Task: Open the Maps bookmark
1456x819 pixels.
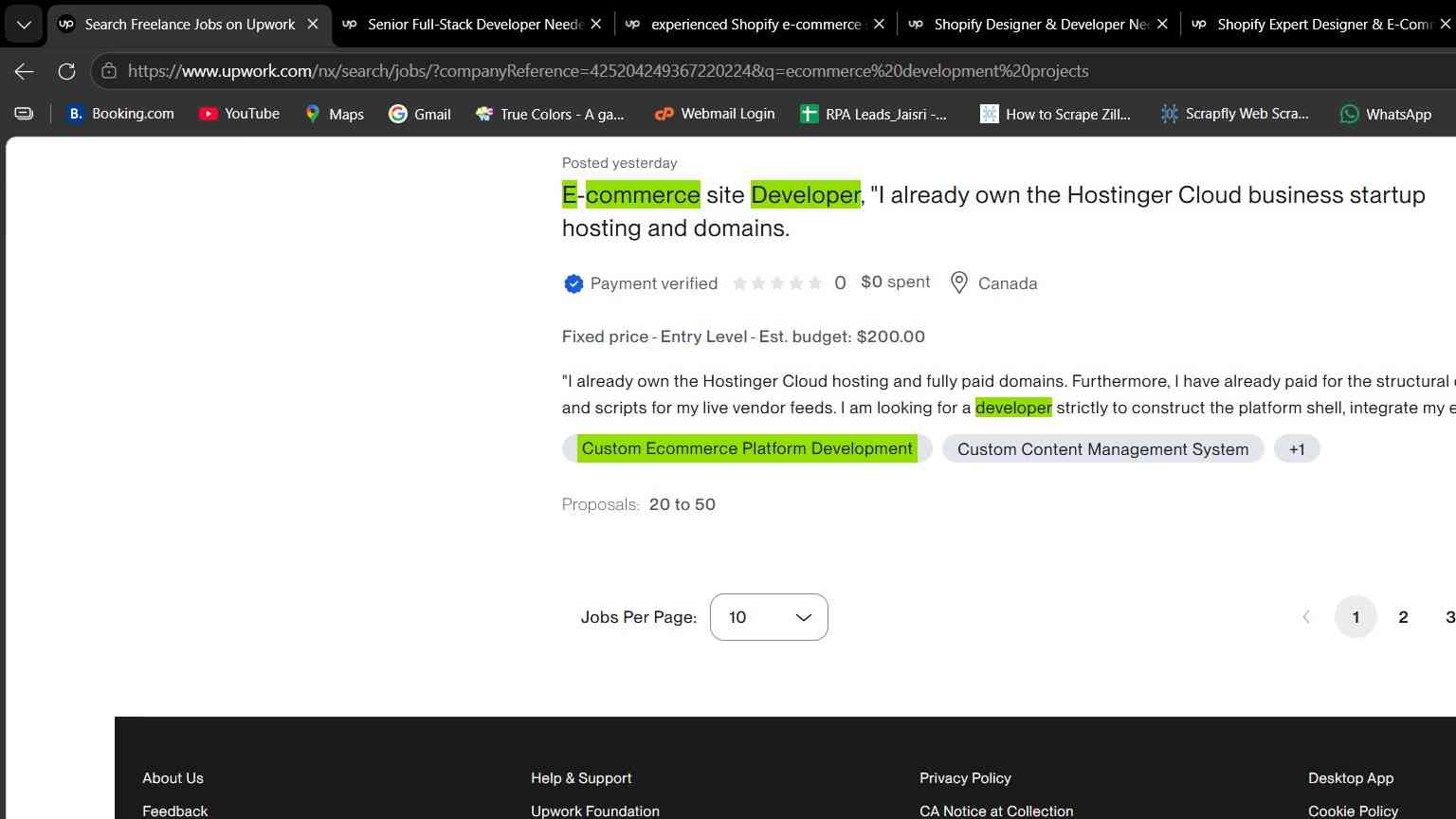Action: tap(334, 114)
